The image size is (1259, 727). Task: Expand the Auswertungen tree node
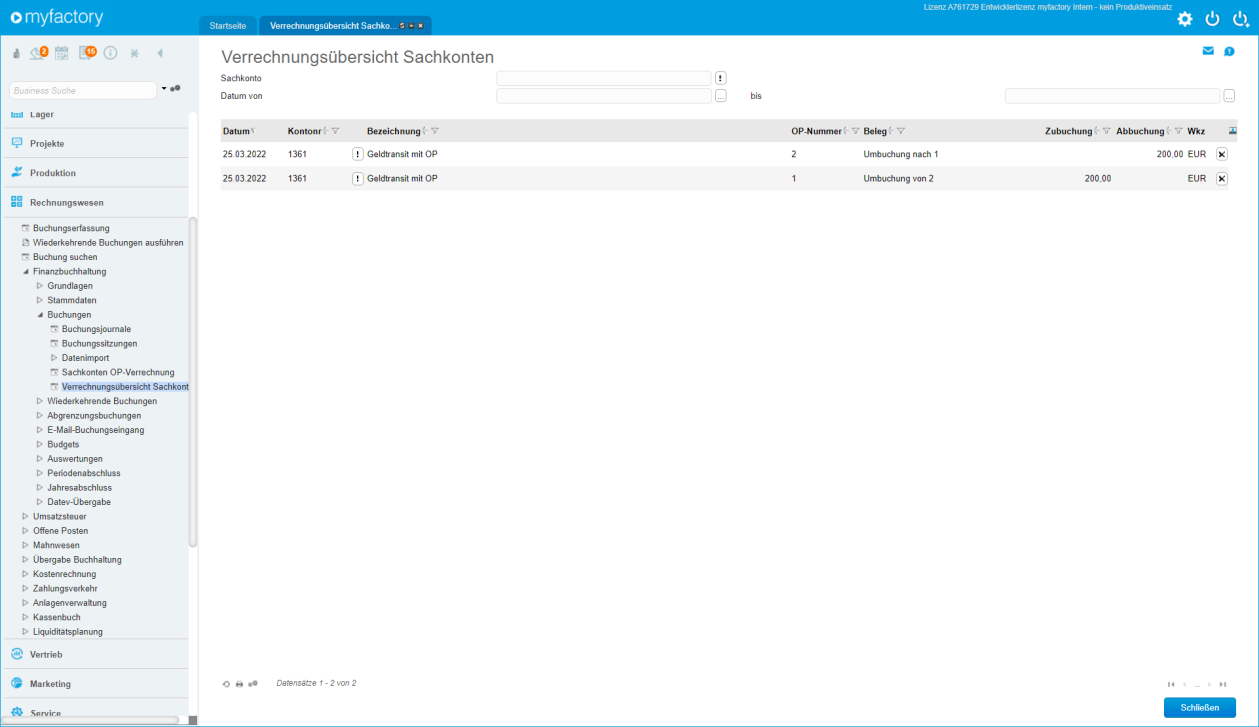(x=40, y=459)
